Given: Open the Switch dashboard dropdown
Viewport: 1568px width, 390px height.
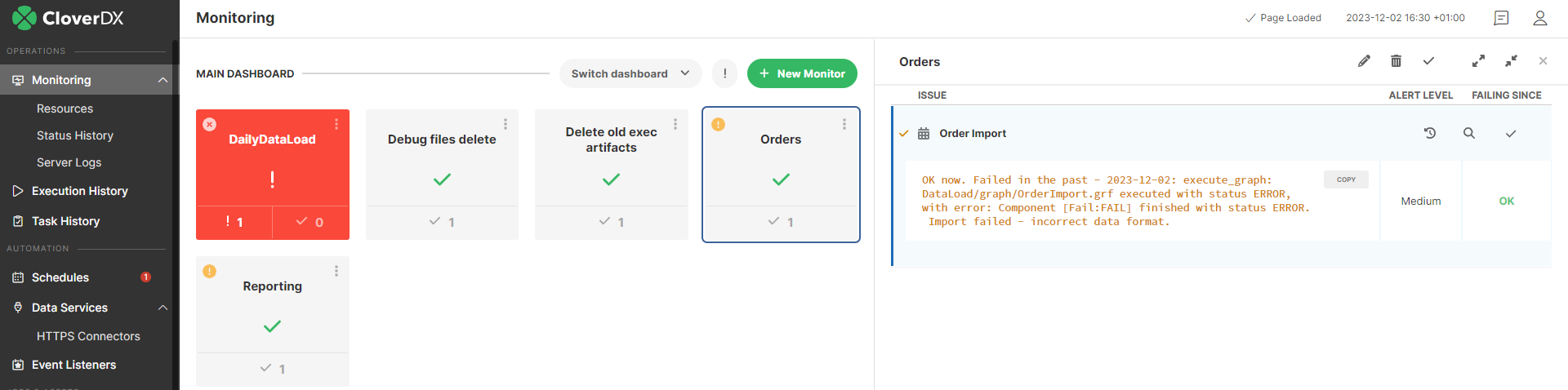Looking at the screenshot, I should (x=630, y=73).
